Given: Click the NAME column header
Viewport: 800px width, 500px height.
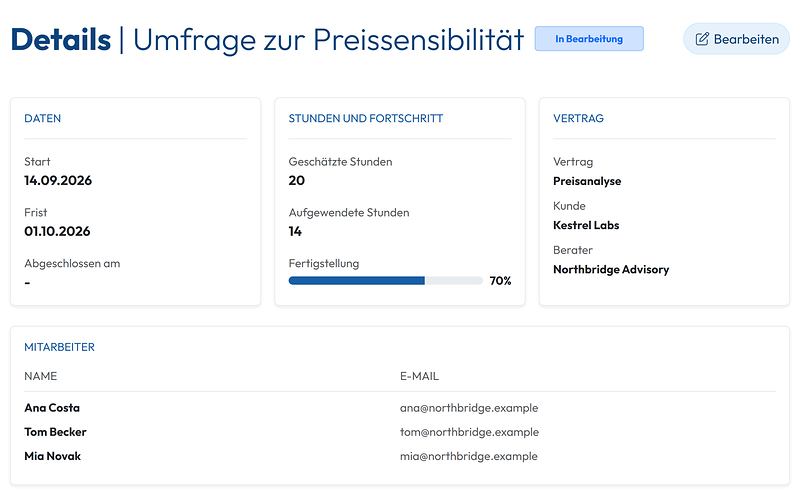Looking at the screenshot, I should (40, 376).
